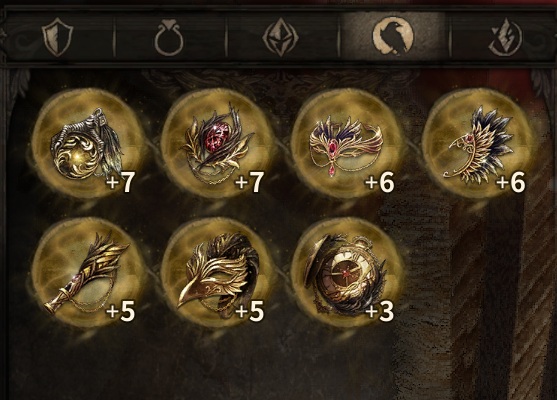
Task: Select the crystal gem category tab
Action: click(280, 37)
